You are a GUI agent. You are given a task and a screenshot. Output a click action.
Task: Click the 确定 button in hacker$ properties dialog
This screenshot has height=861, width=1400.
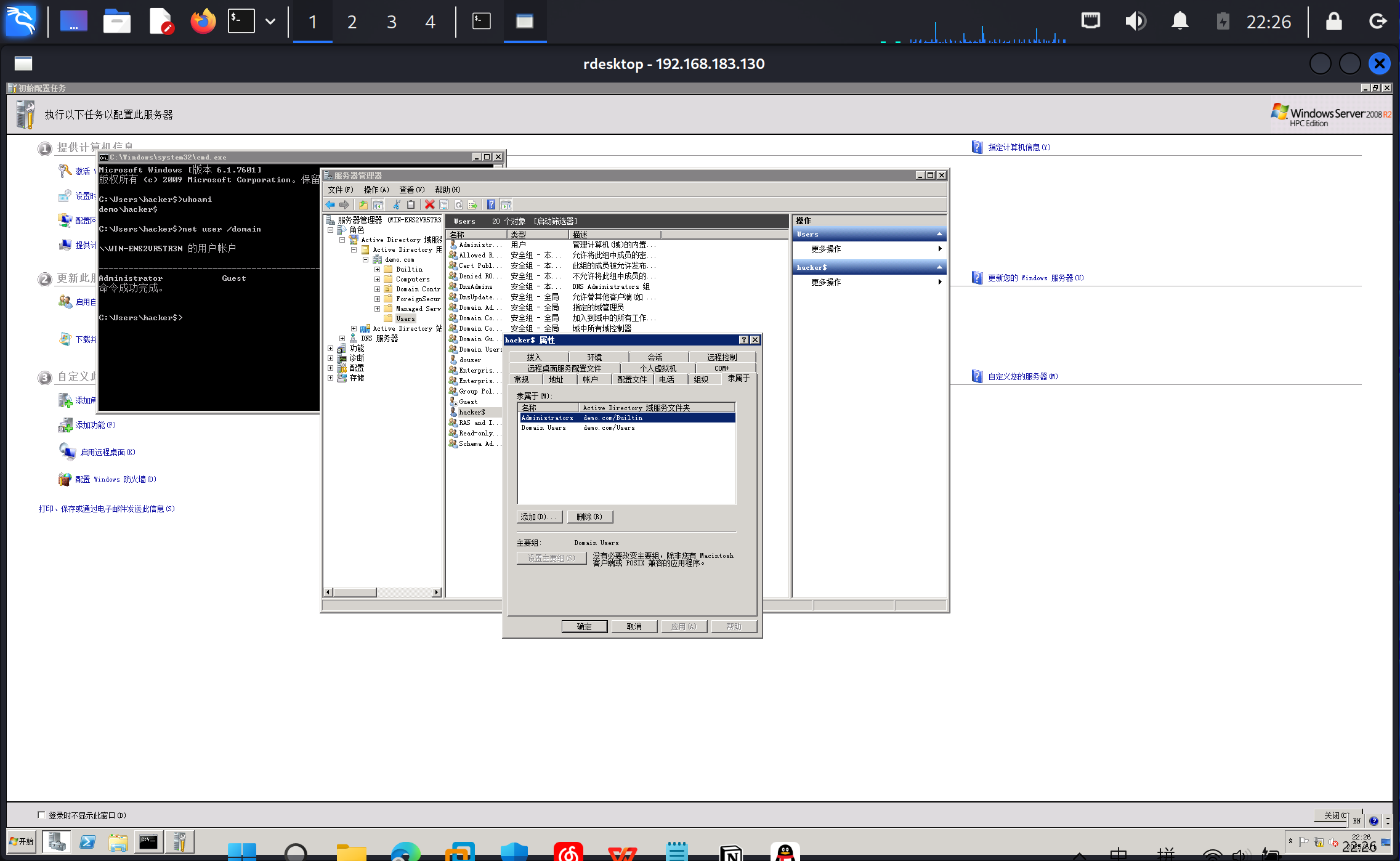(x=584, y=626)
